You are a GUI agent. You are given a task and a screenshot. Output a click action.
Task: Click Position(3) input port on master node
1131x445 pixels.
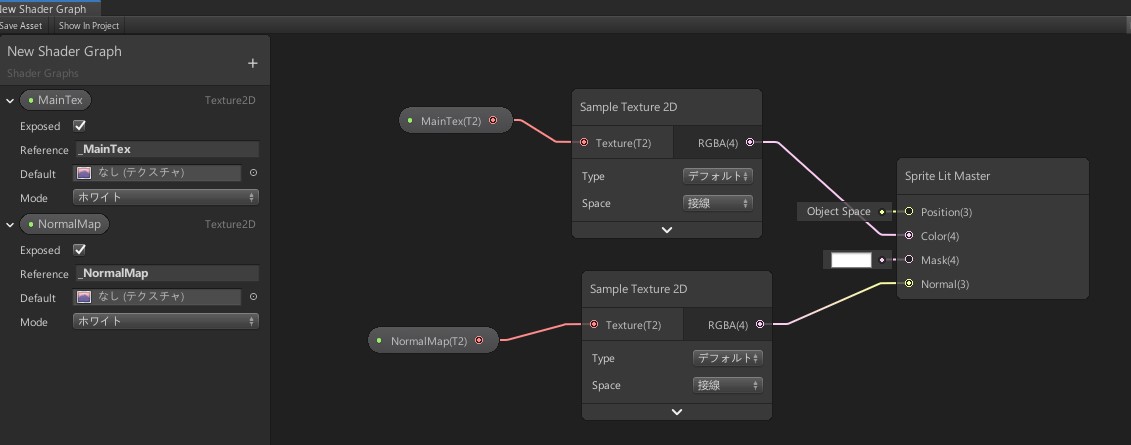tap(909, 212)
